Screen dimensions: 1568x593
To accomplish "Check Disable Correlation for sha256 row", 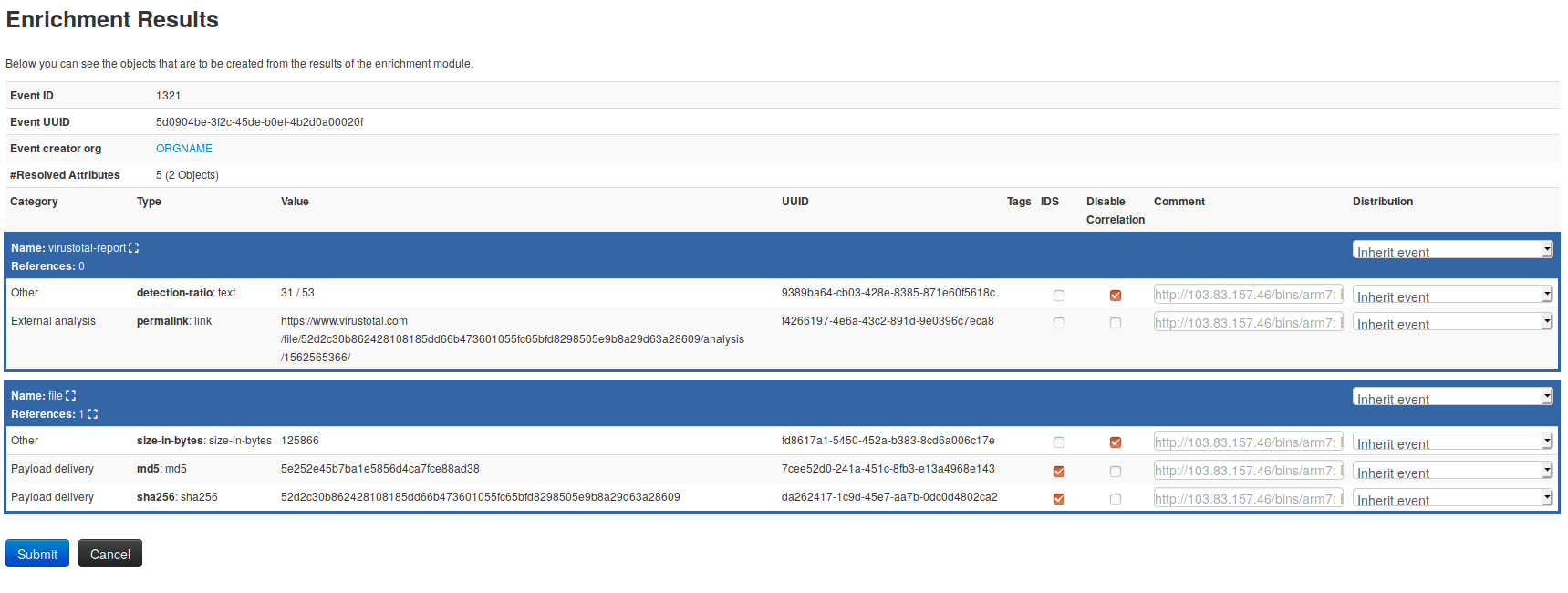I will pos(1116,499).
